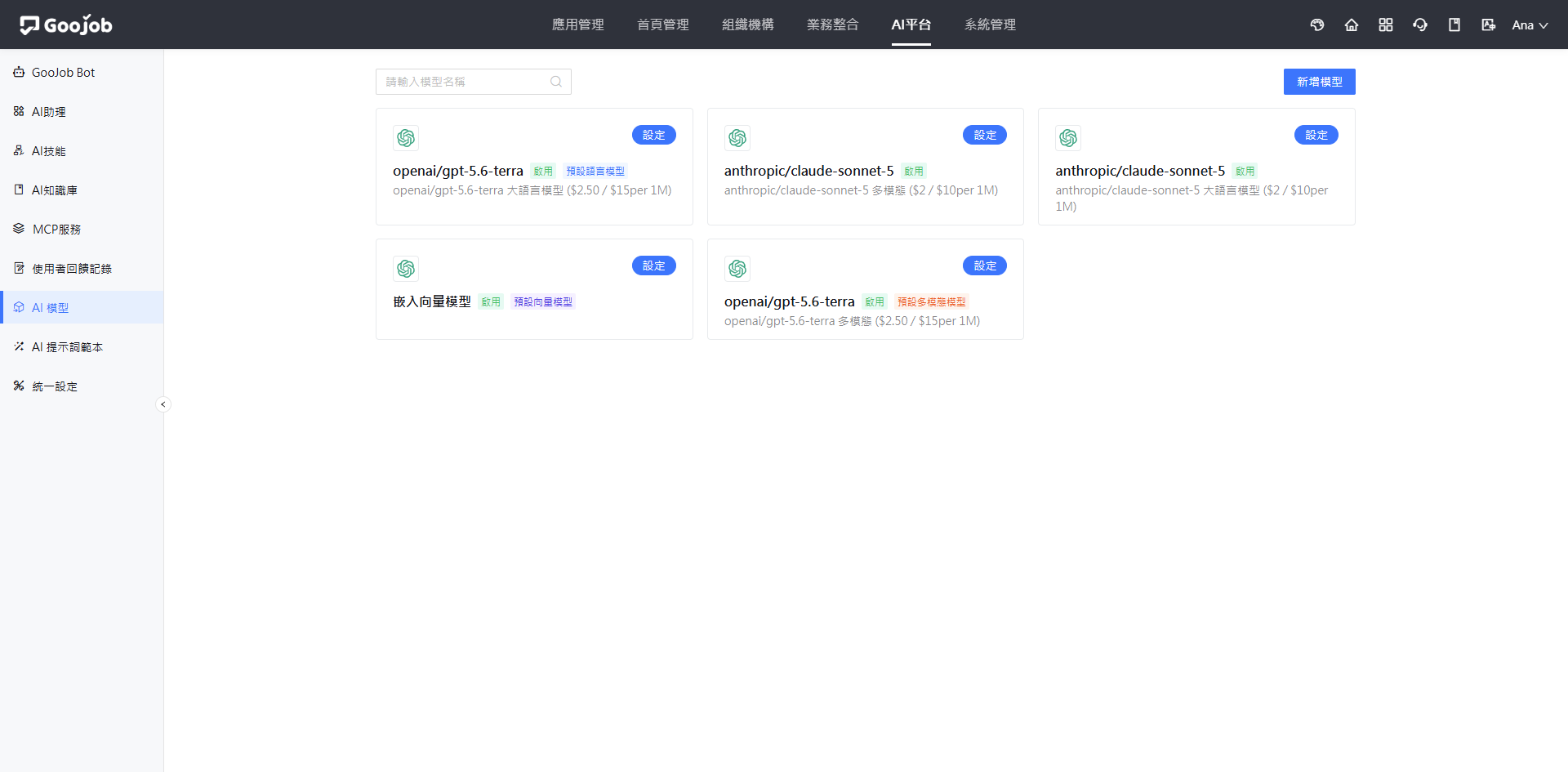Click the AI知識庫 book icon
Image resolution: width=1568 pixels, height=772 pixels.
pyautogui.click(x=19, y=190)
